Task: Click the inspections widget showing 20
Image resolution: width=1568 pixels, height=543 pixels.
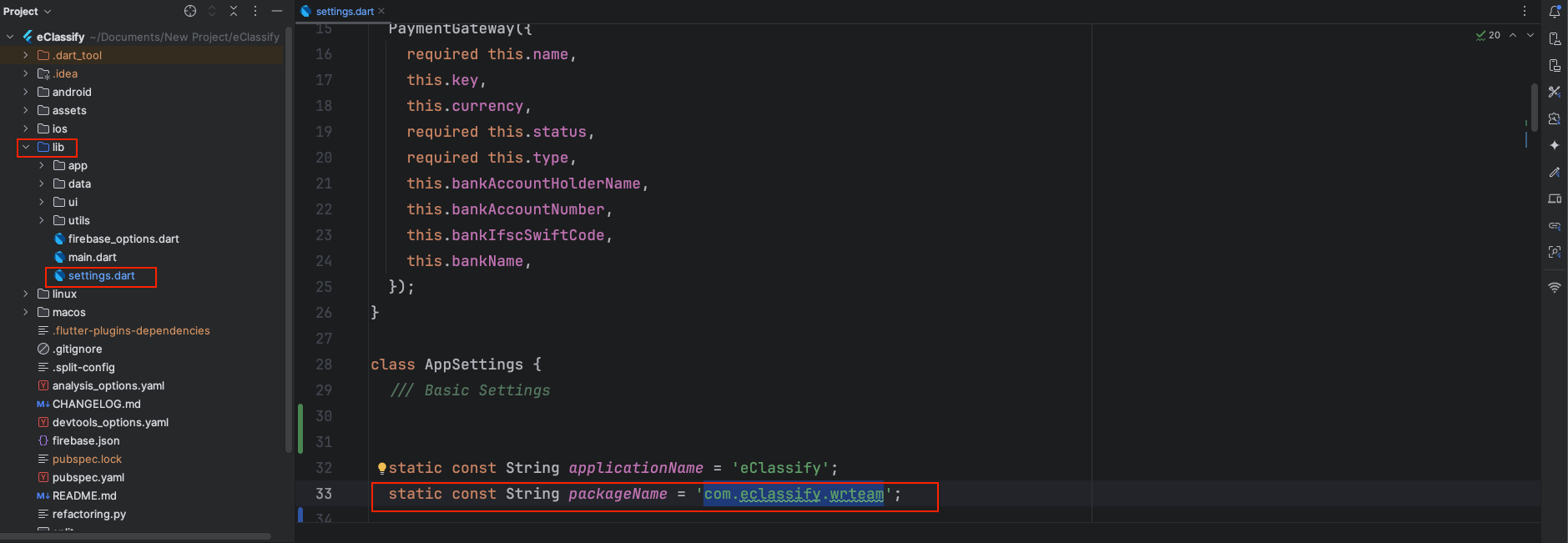Action: point(1488,35)
